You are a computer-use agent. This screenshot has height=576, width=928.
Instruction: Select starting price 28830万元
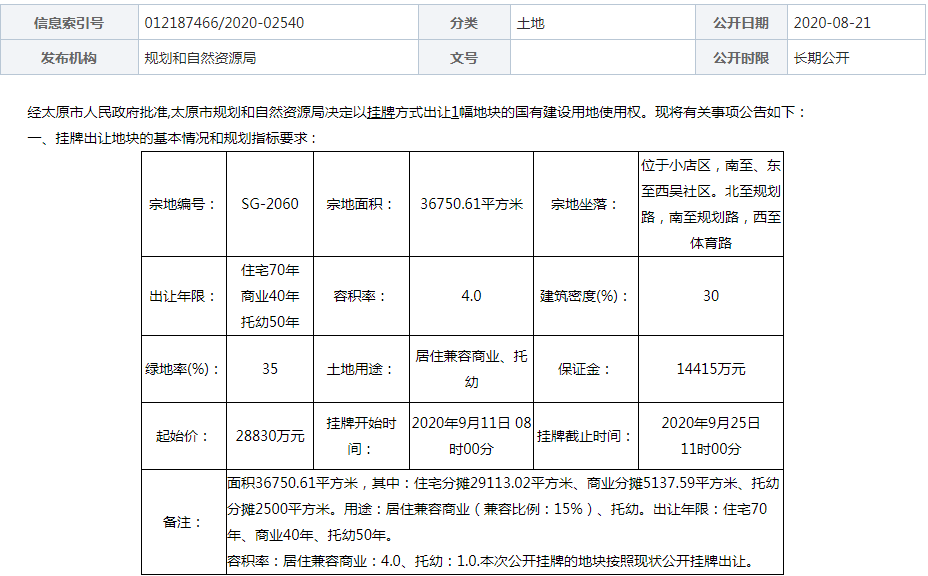[x=270, y=436]
